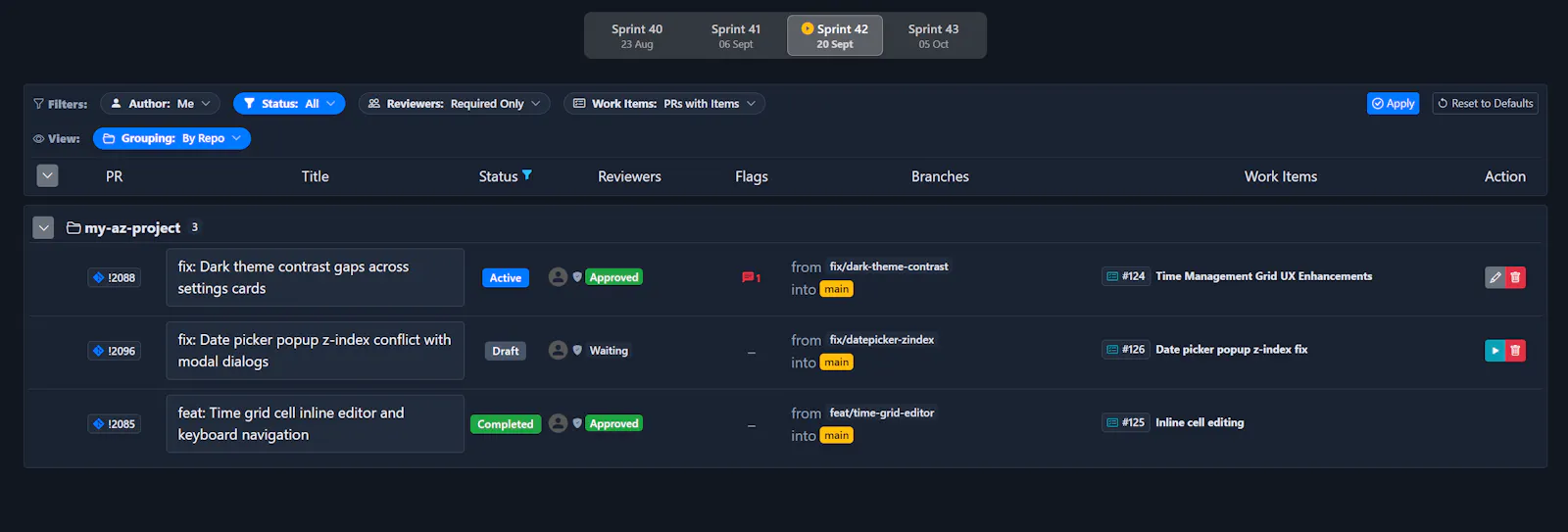This screenshot has height=532, width=1568.
Task: Open work item #124 badge
Action: click(x=1125, y=276)
